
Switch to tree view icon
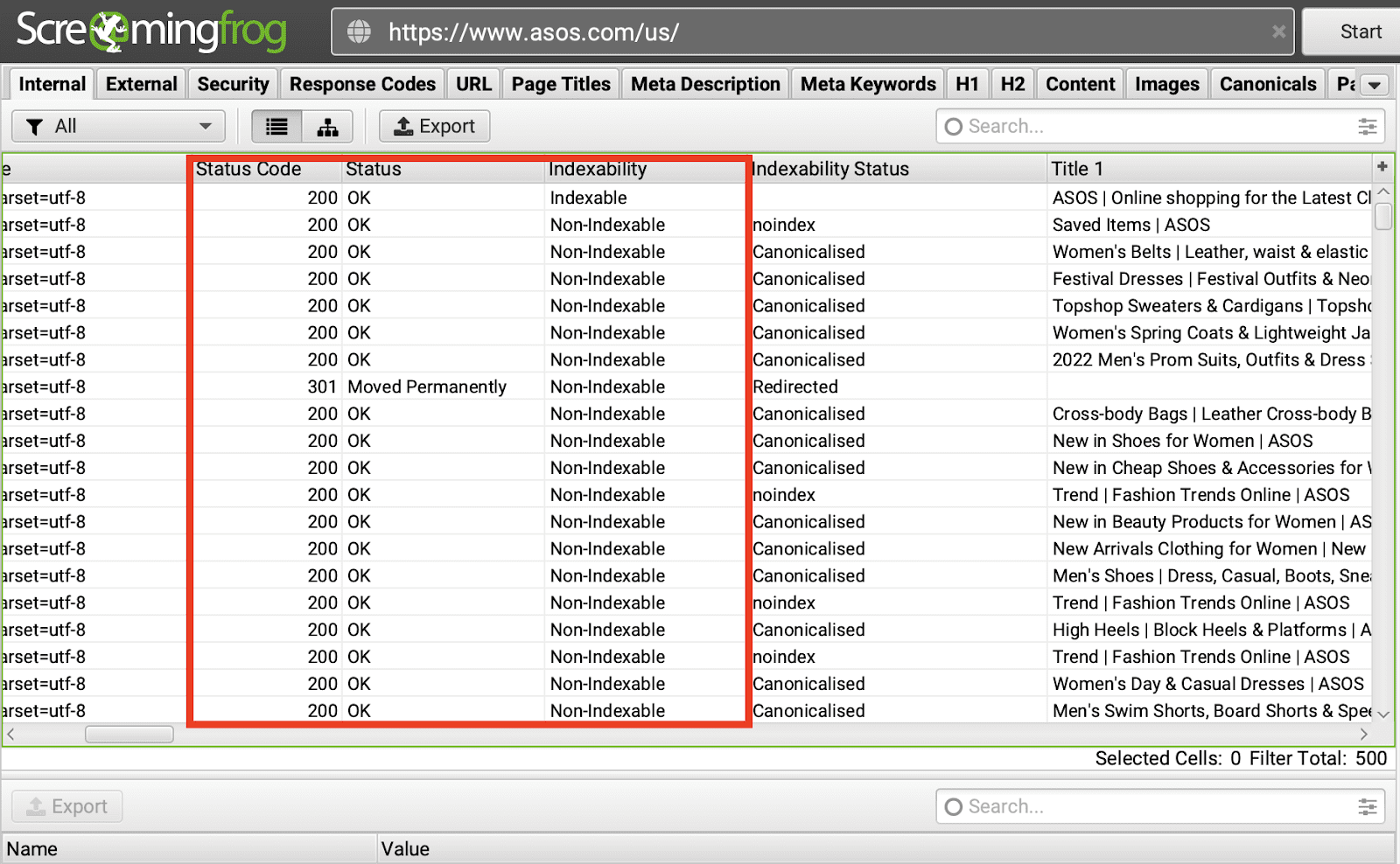[327, 127]
